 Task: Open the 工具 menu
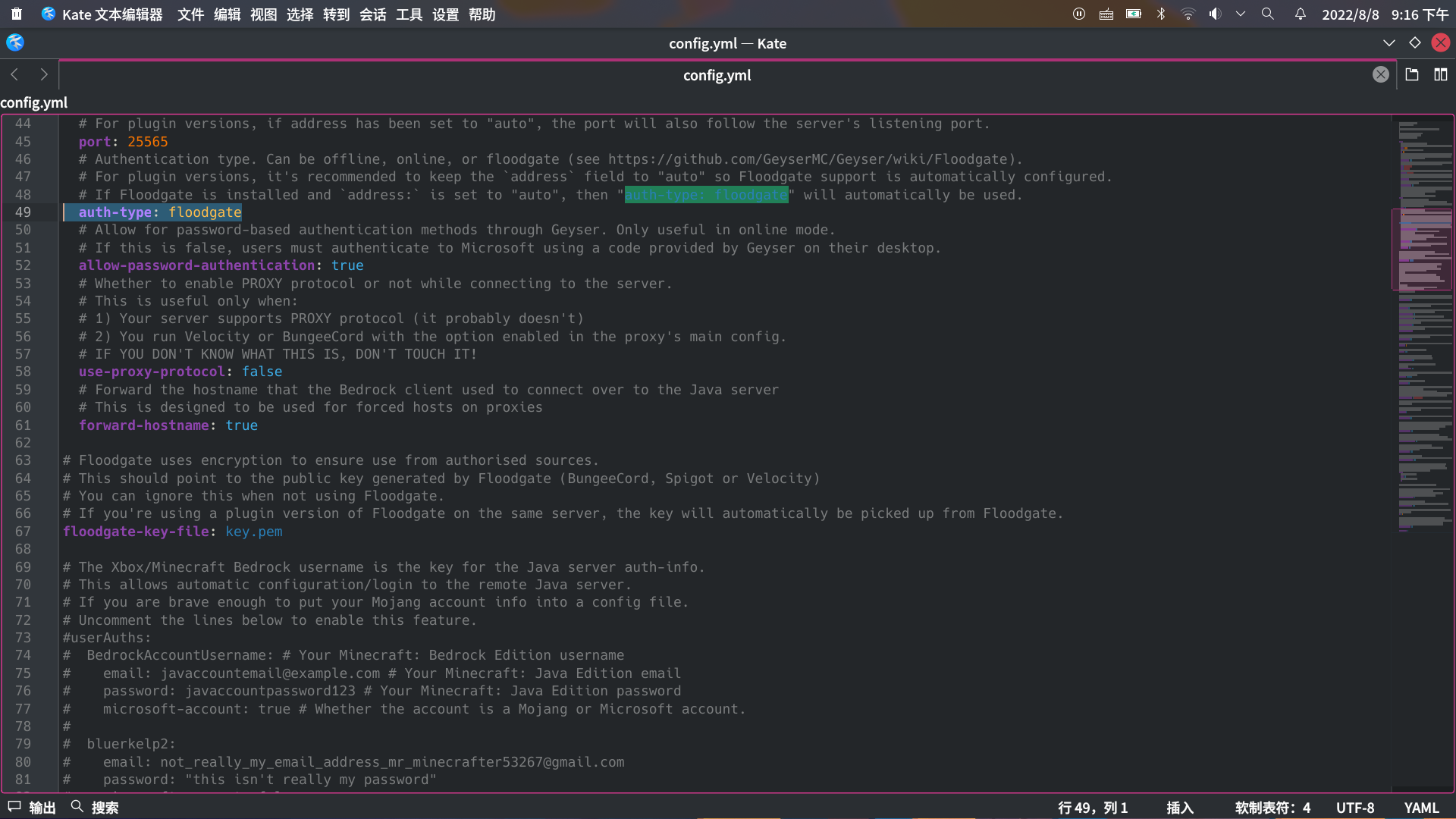[409, 14]
